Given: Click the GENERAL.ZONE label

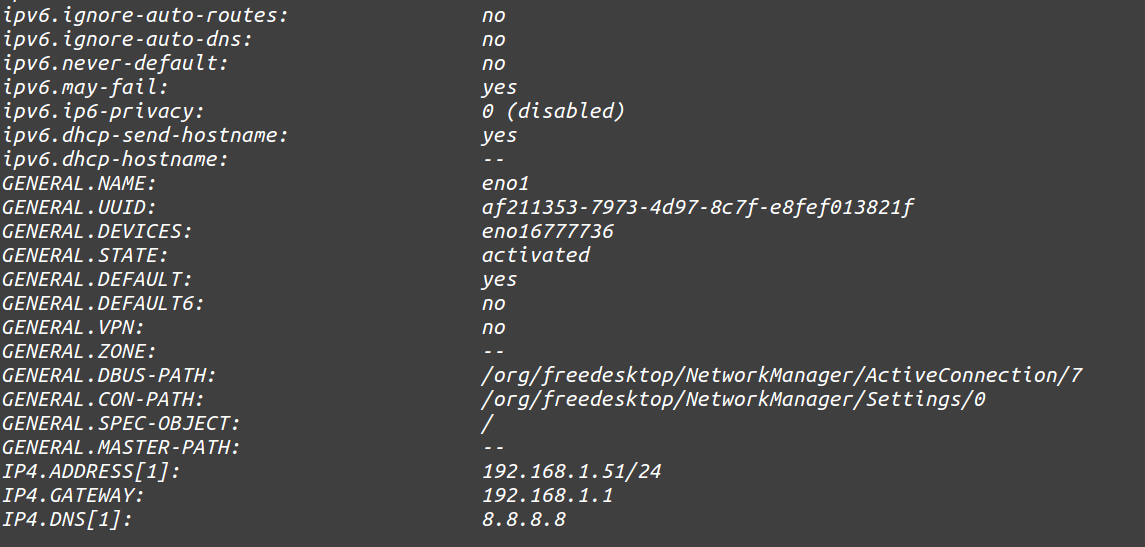Looking at the screenshot, I should pyautogui.click(x=78, y=351).
